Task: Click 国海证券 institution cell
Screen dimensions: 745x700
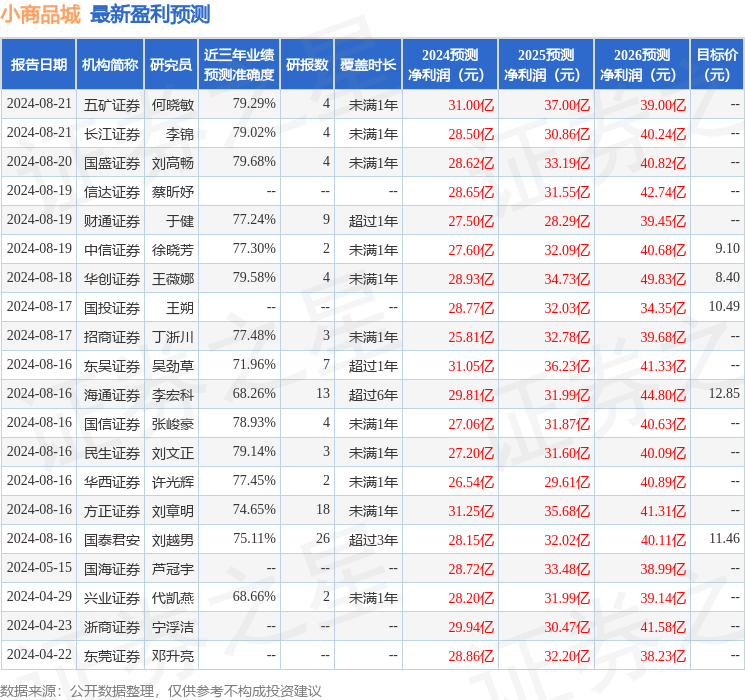Action: (x=112, y=569)
